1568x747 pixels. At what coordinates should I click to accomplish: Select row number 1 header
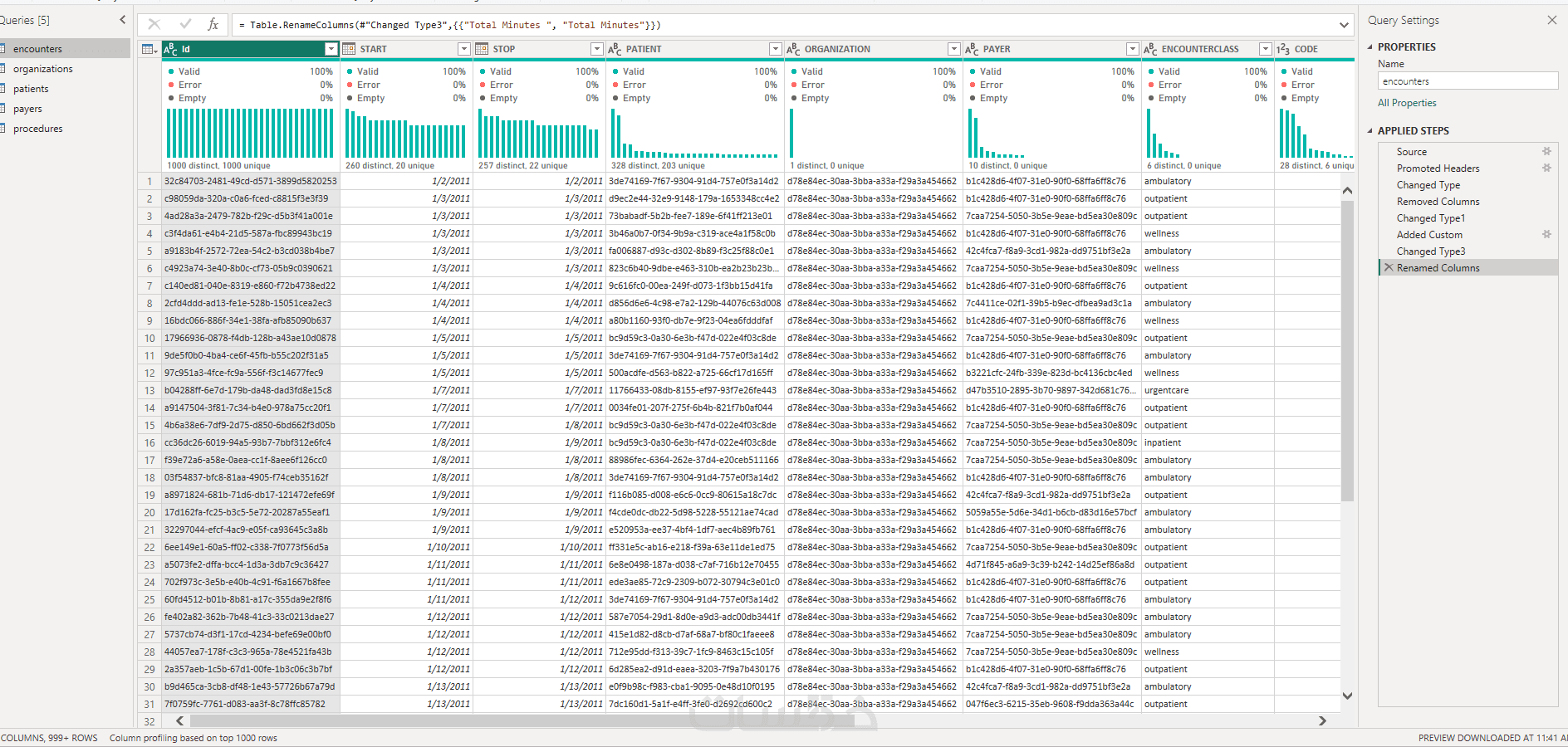pyautogui.click(x=149, y=181)
